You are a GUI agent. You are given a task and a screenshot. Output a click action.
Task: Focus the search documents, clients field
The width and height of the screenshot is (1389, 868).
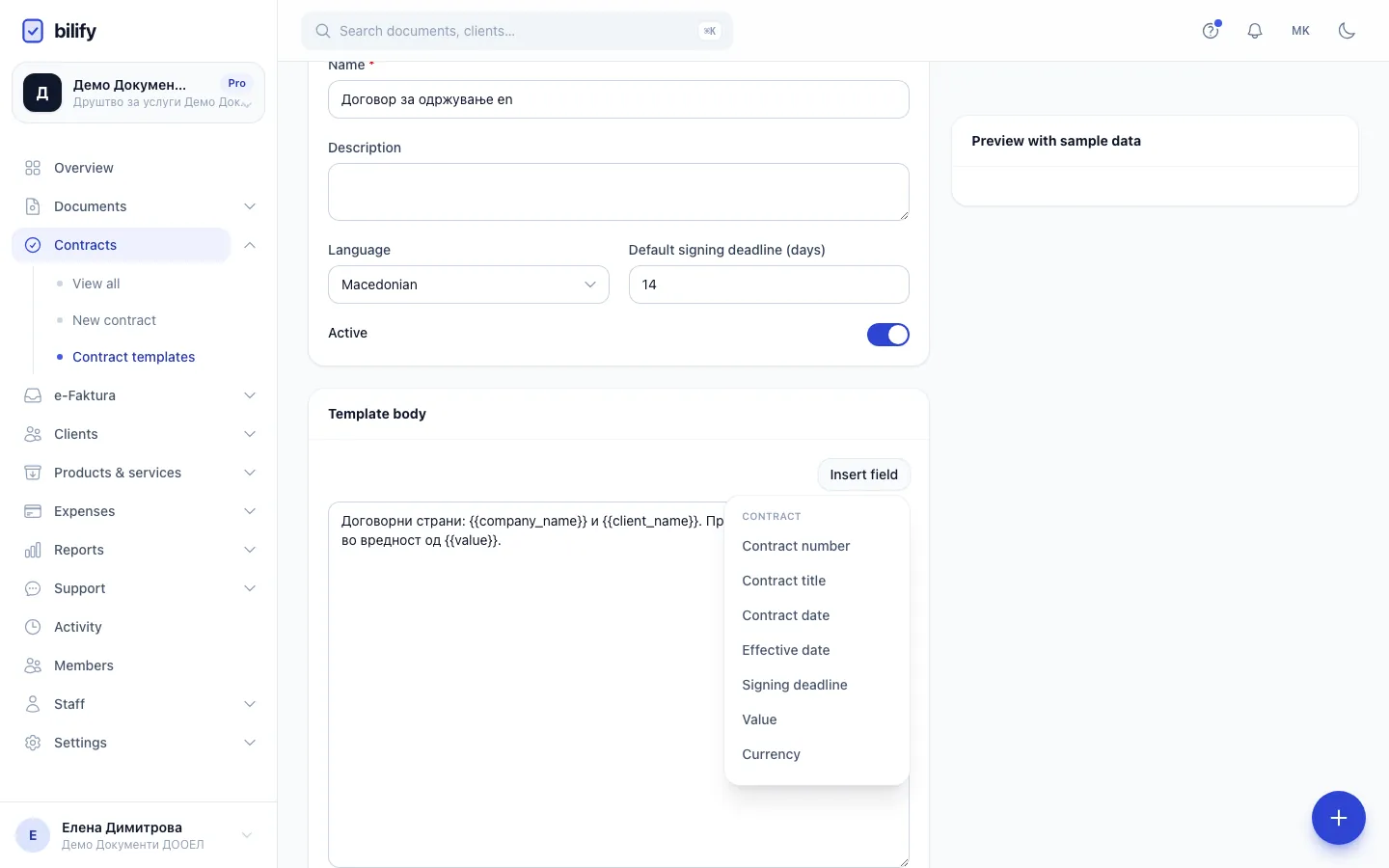(517, 31)
